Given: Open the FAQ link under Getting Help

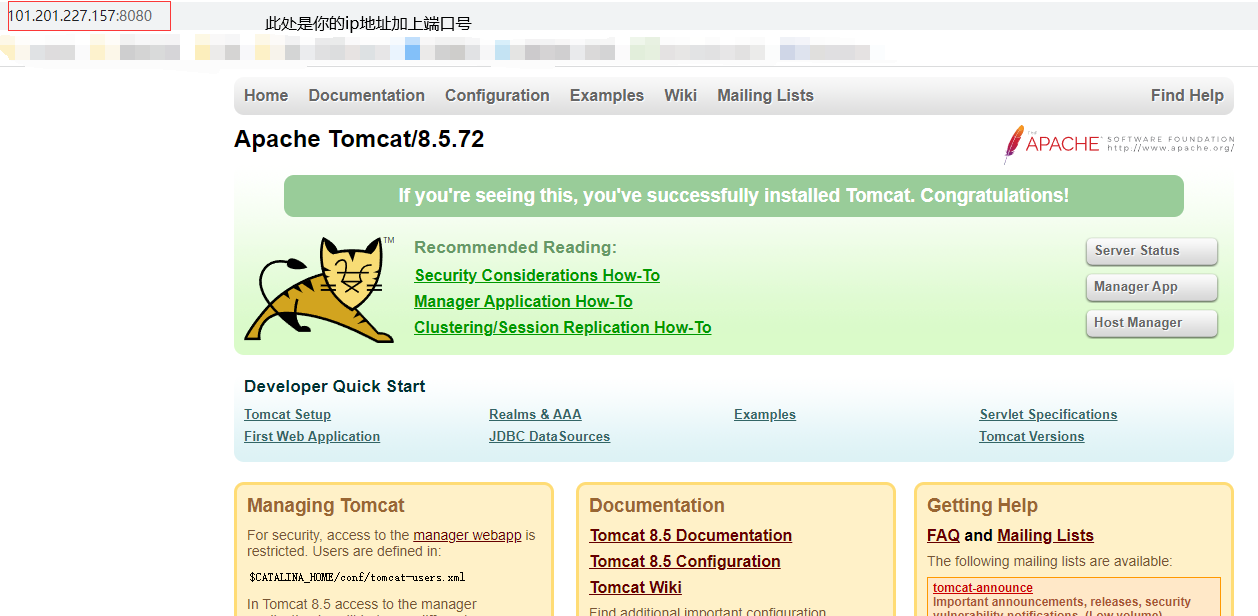Looking at the screenshot, I should pos(943,536).
